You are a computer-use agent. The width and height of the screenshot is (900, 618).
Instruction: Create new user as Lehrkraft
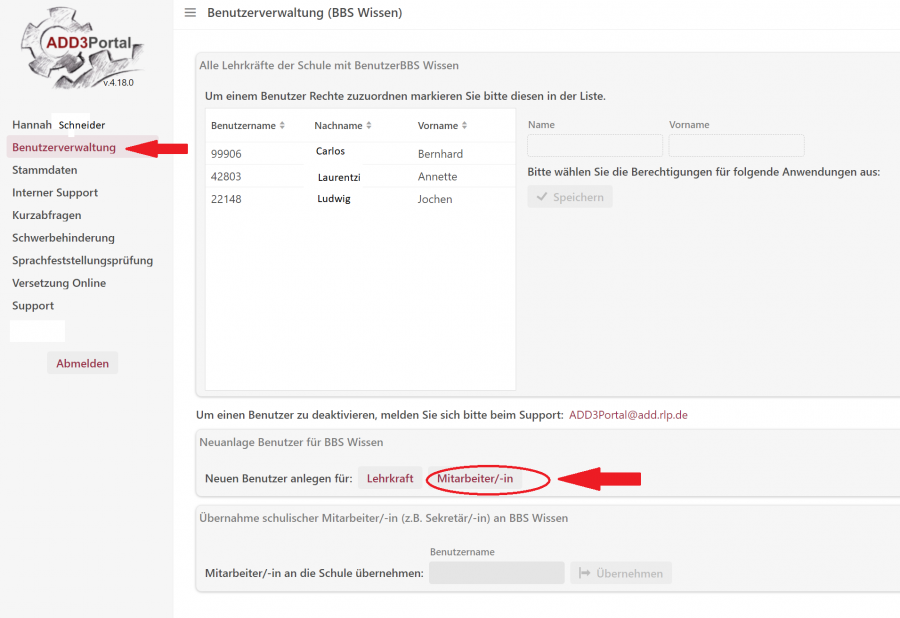coord(390,479)
